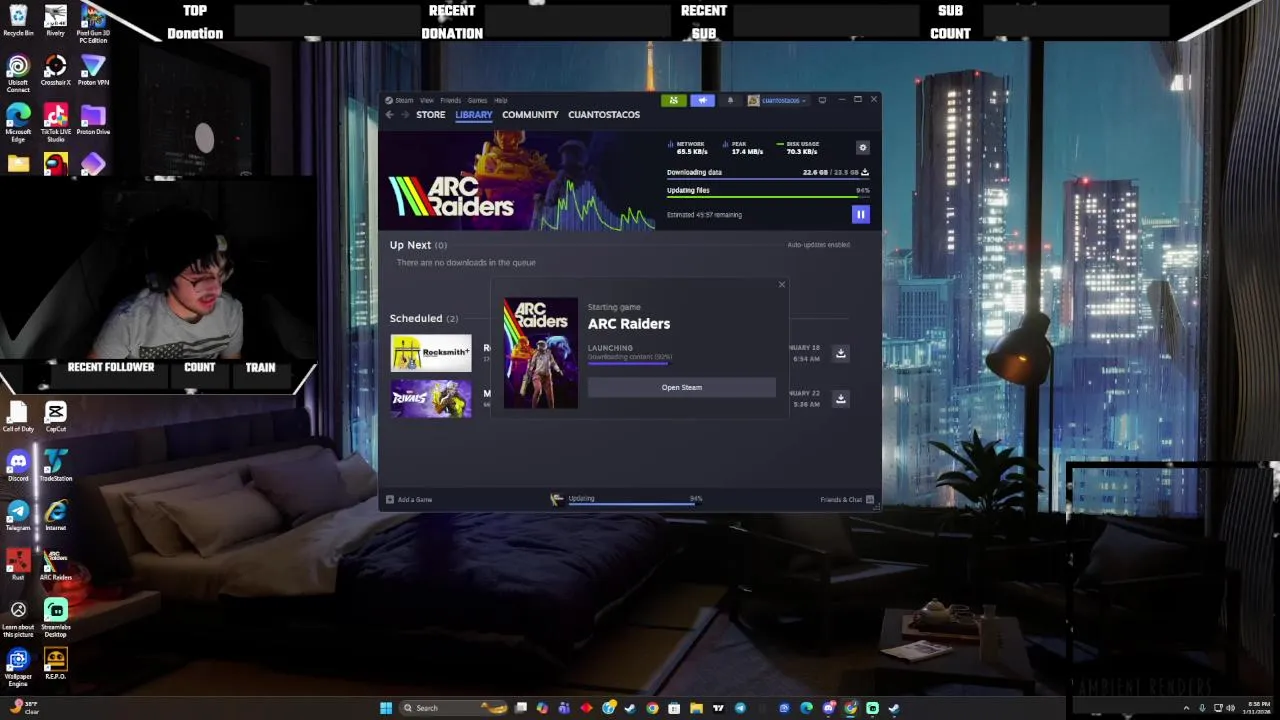Pause the ARC Raiders download
1280x720 pixels.
(860, 214)
